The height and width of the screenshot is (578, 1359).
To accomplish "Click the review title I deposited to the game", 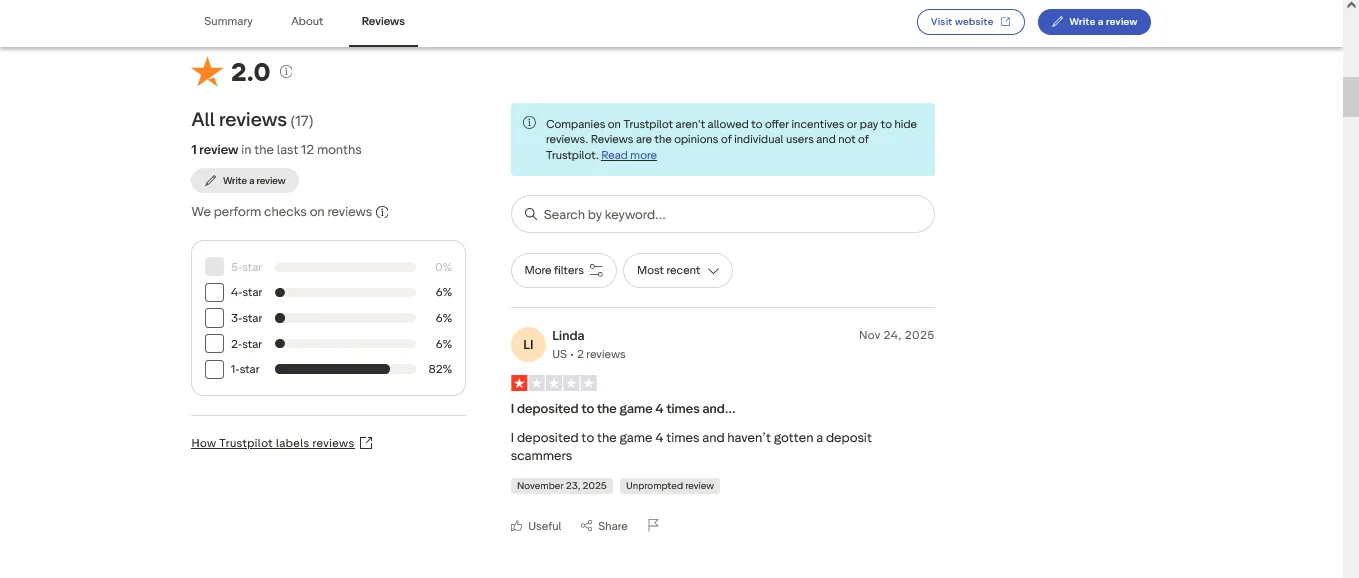I will pyautogui.click(x=623, y=409).
